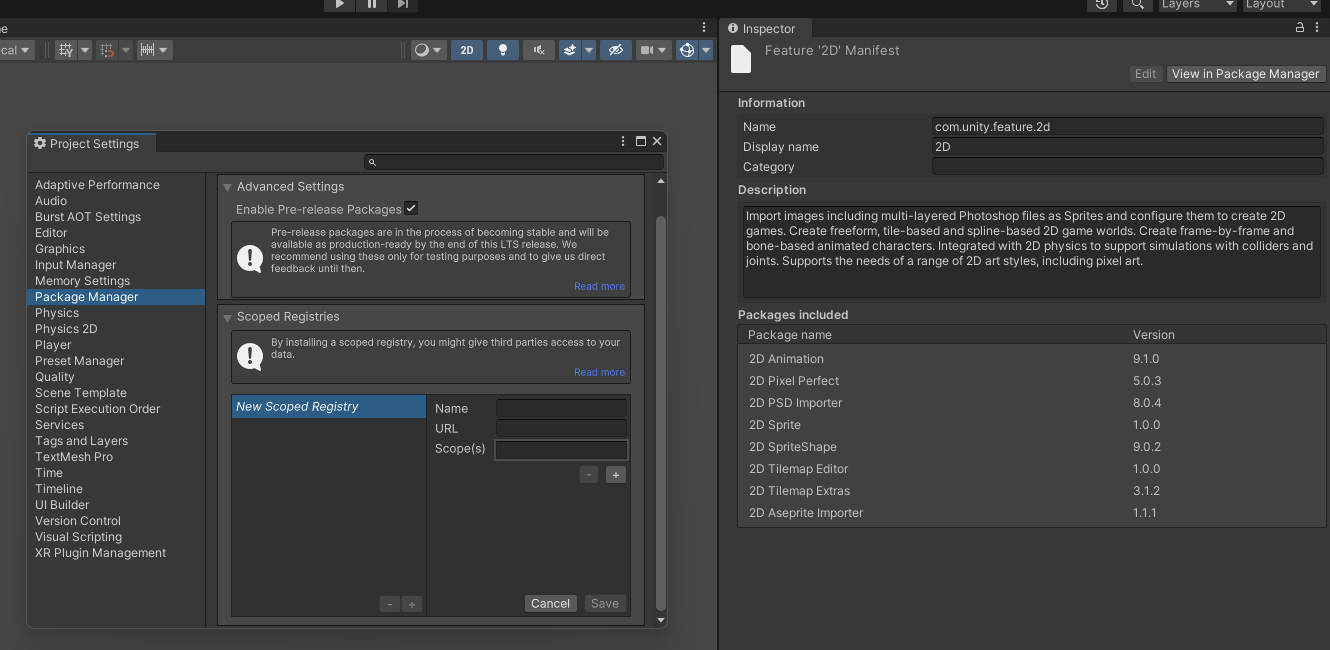Uncheck Enable Pre-release Packages checkbox

[x=411, y=208]
